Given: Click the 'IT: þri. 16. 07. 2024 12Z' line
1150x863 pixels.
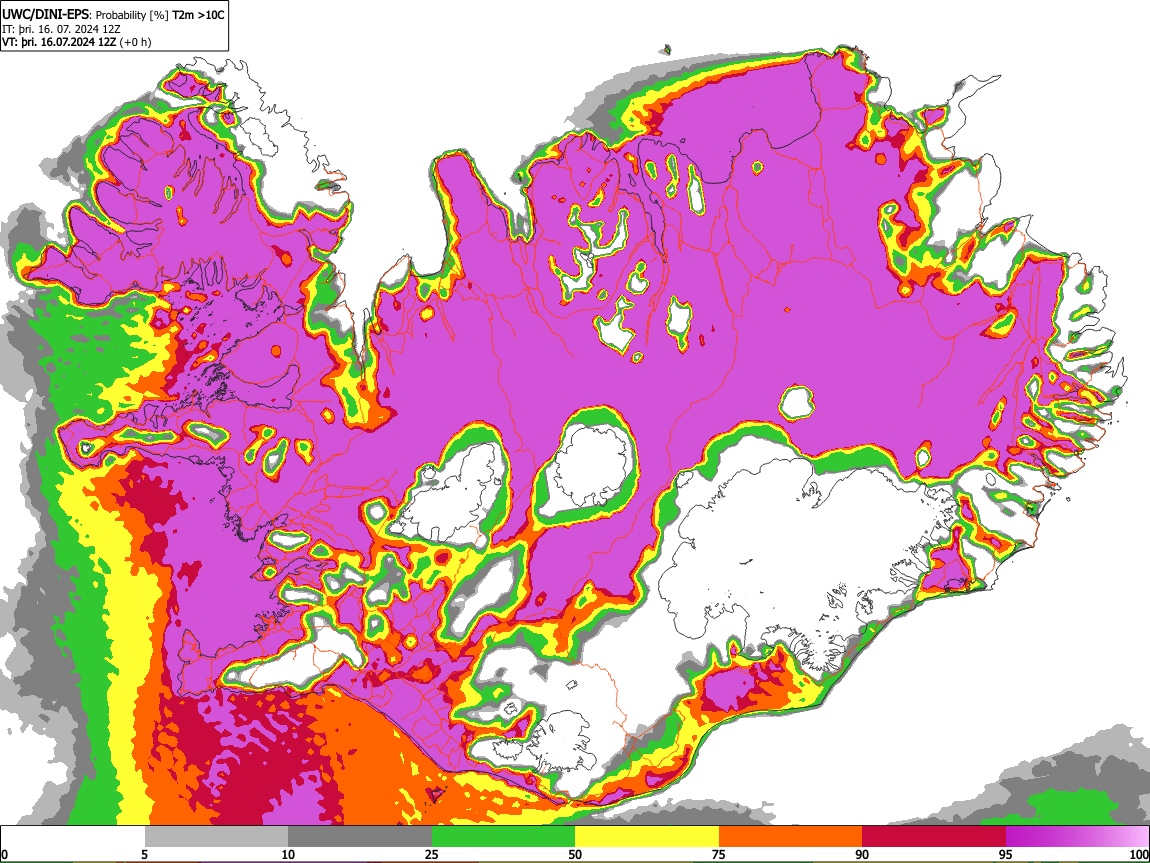Looking at the screenshot, I should 61,29.
